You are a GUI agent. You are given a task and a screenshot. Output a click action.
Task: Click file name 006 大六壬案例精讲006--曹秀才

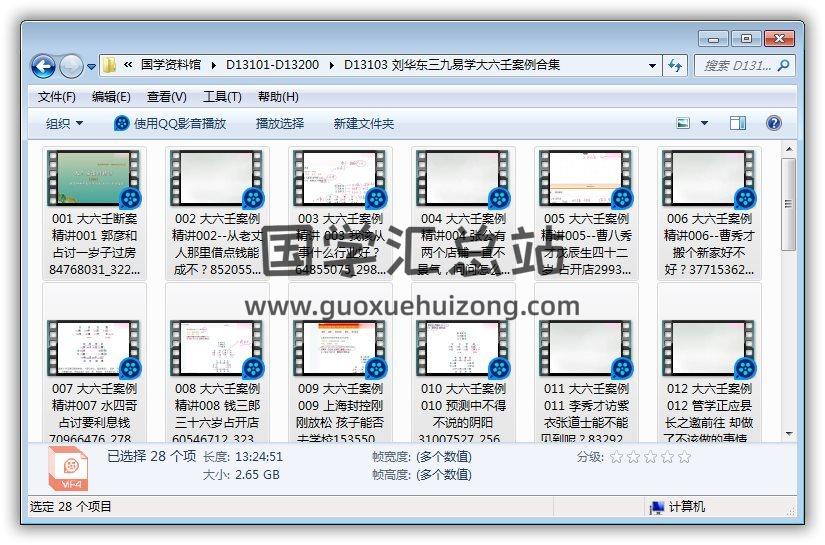coord(709,244)
